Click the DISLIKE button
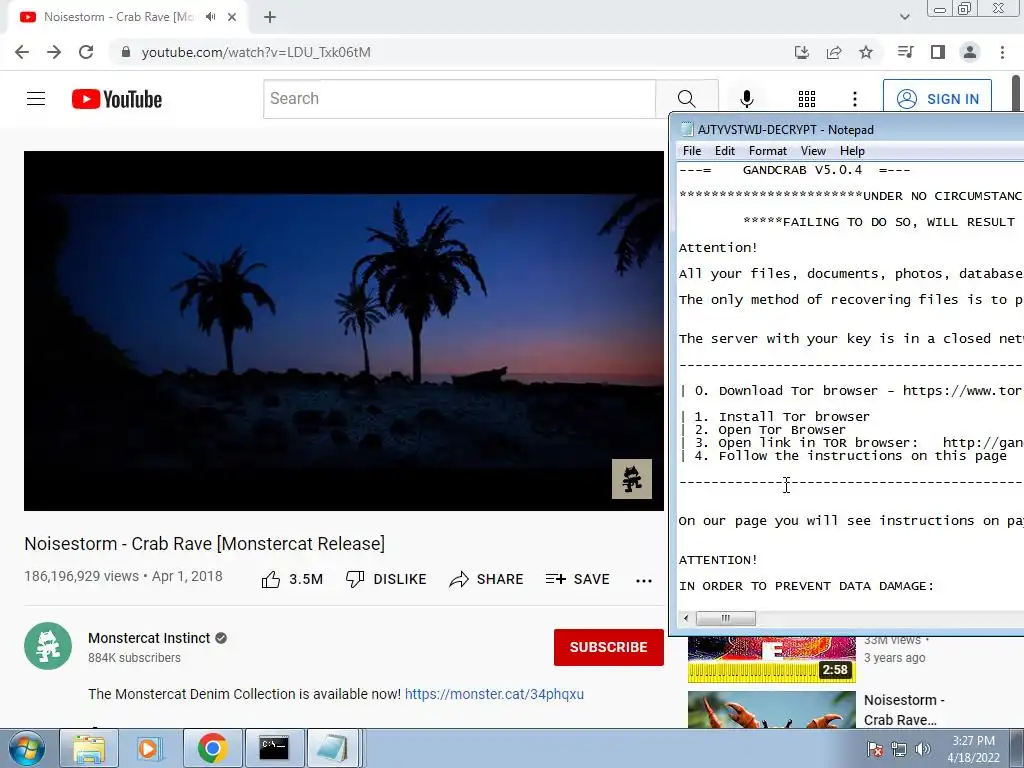Image resolution: width=1024 pixels, height=768 pixels. 386,579
